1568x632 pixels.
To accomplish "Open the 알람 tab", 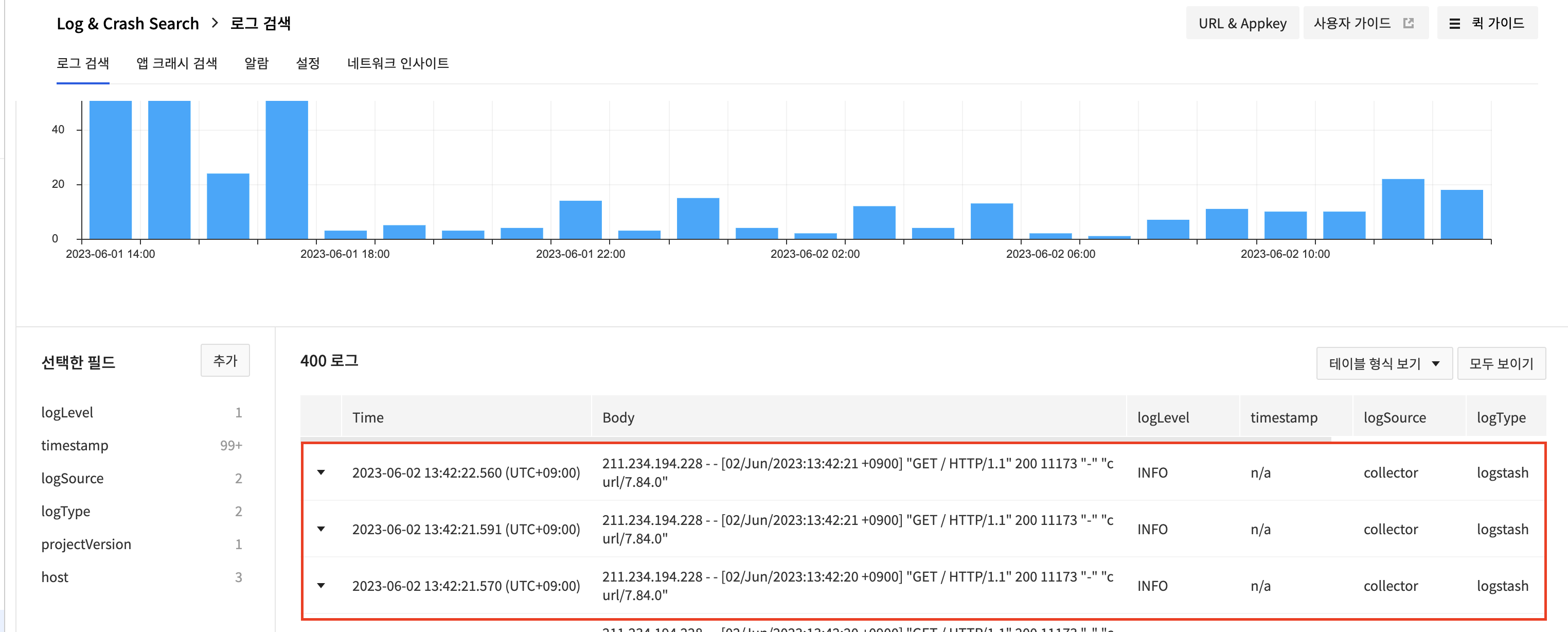I will coord(256,63).
